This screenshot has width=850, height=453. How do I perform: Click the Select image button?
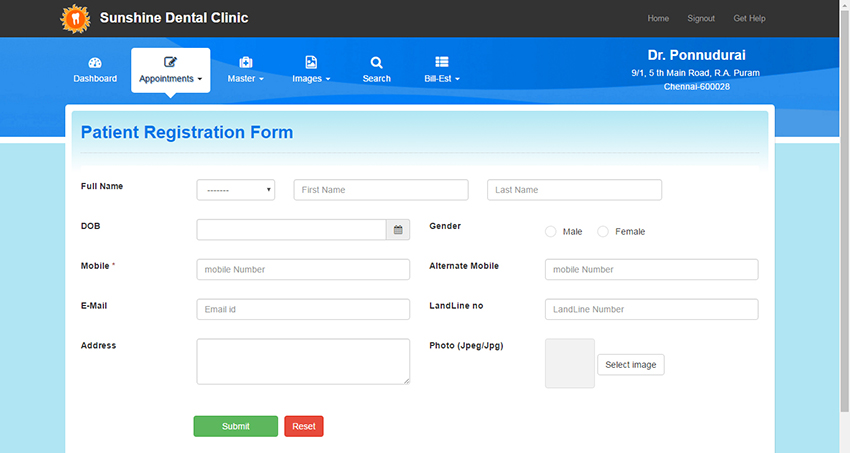(x=630, y=365)
